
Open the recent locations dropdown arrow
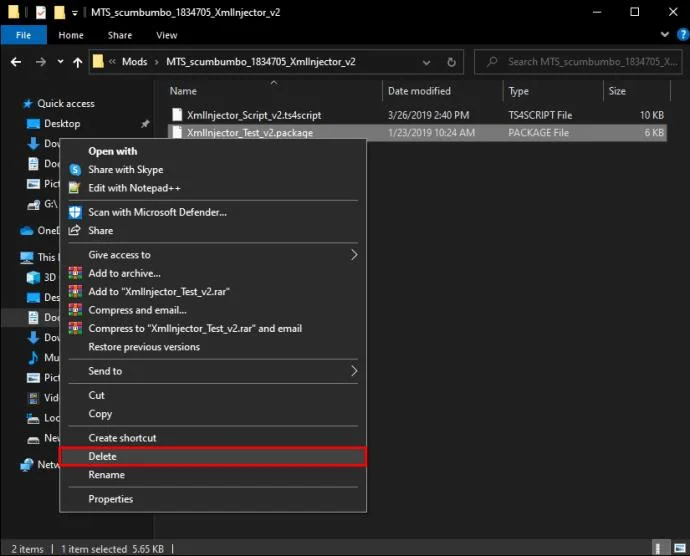click(x=60, y=62)
